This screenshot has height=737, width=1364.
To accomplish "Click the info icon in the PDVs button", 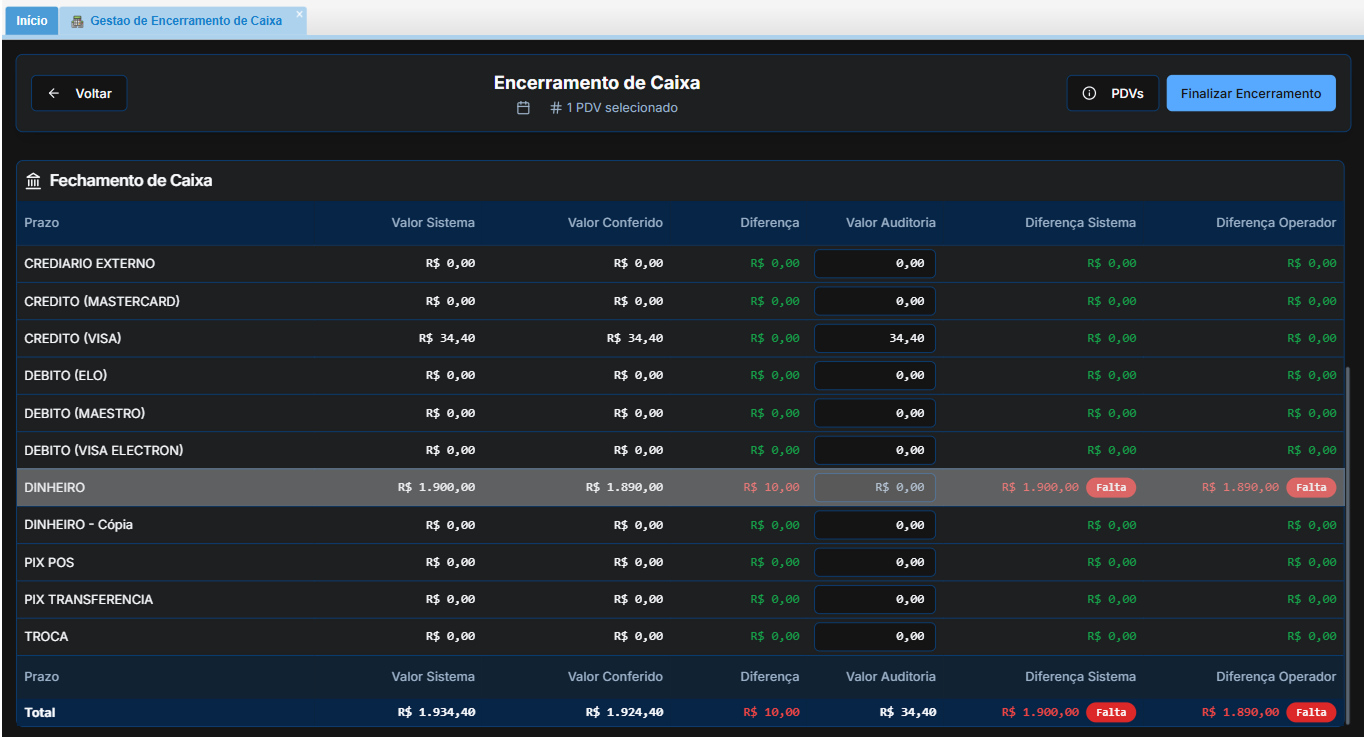I will tap(1090, 93).
